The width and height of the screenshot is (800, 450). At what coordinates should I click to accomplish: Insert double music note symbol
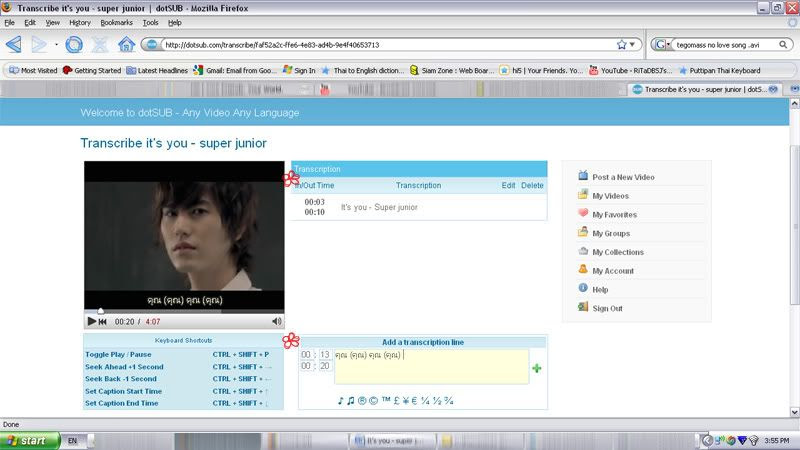[x=351, y=401]
